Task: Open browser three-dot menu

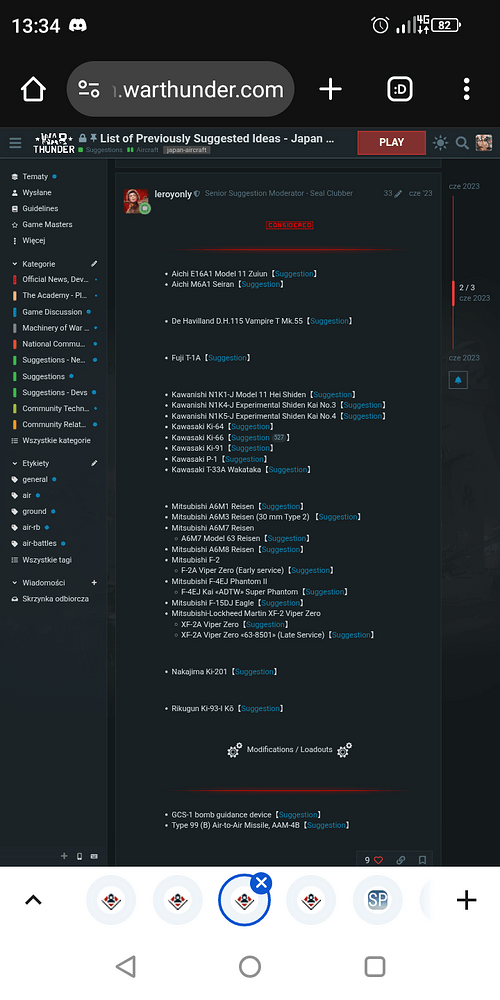Action: tap(467, 89)
